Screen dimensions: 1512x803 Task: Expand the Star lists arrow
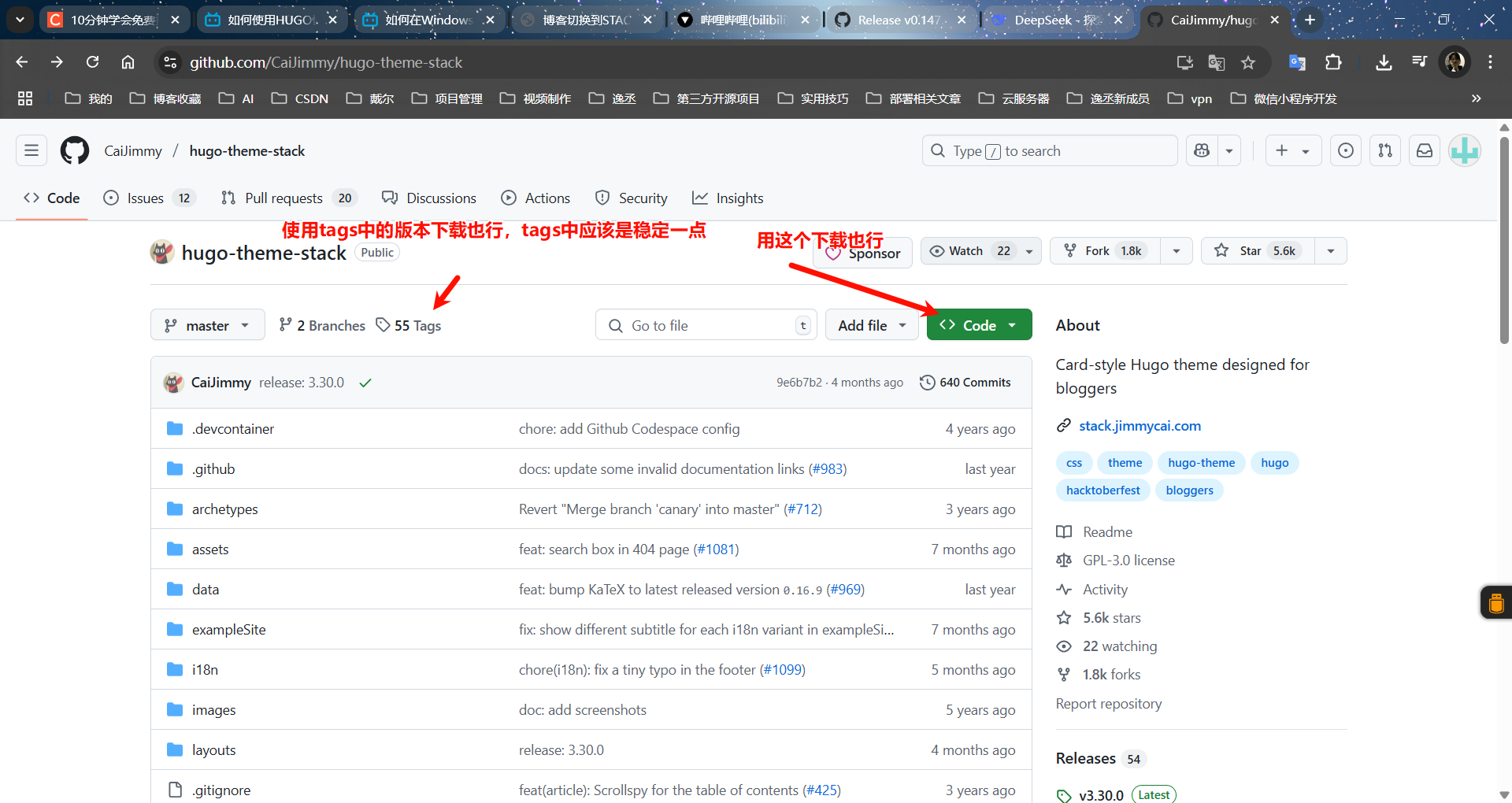1331,251
